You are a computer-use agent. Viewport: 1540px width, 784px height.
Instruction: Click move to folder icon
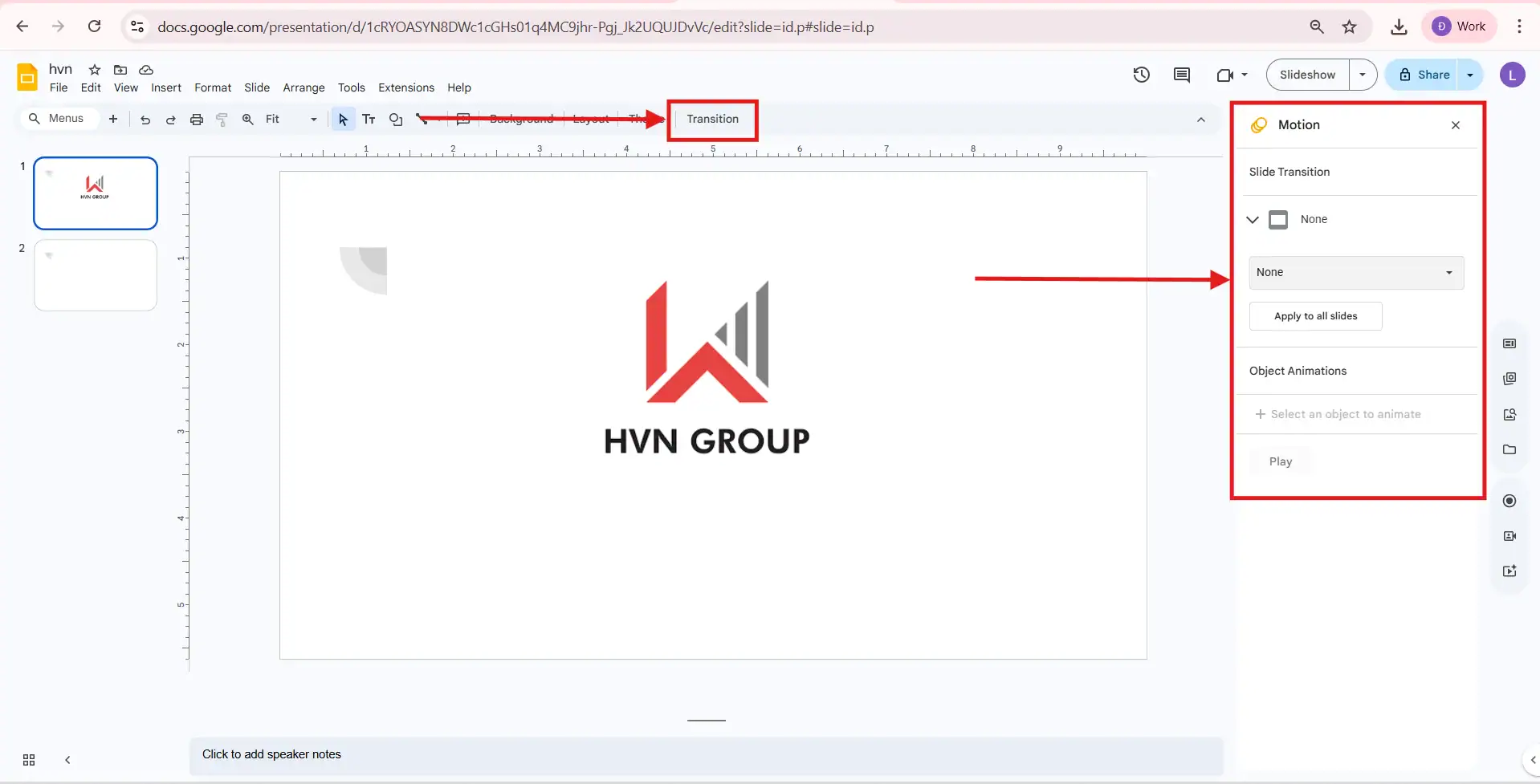(120, 70)
